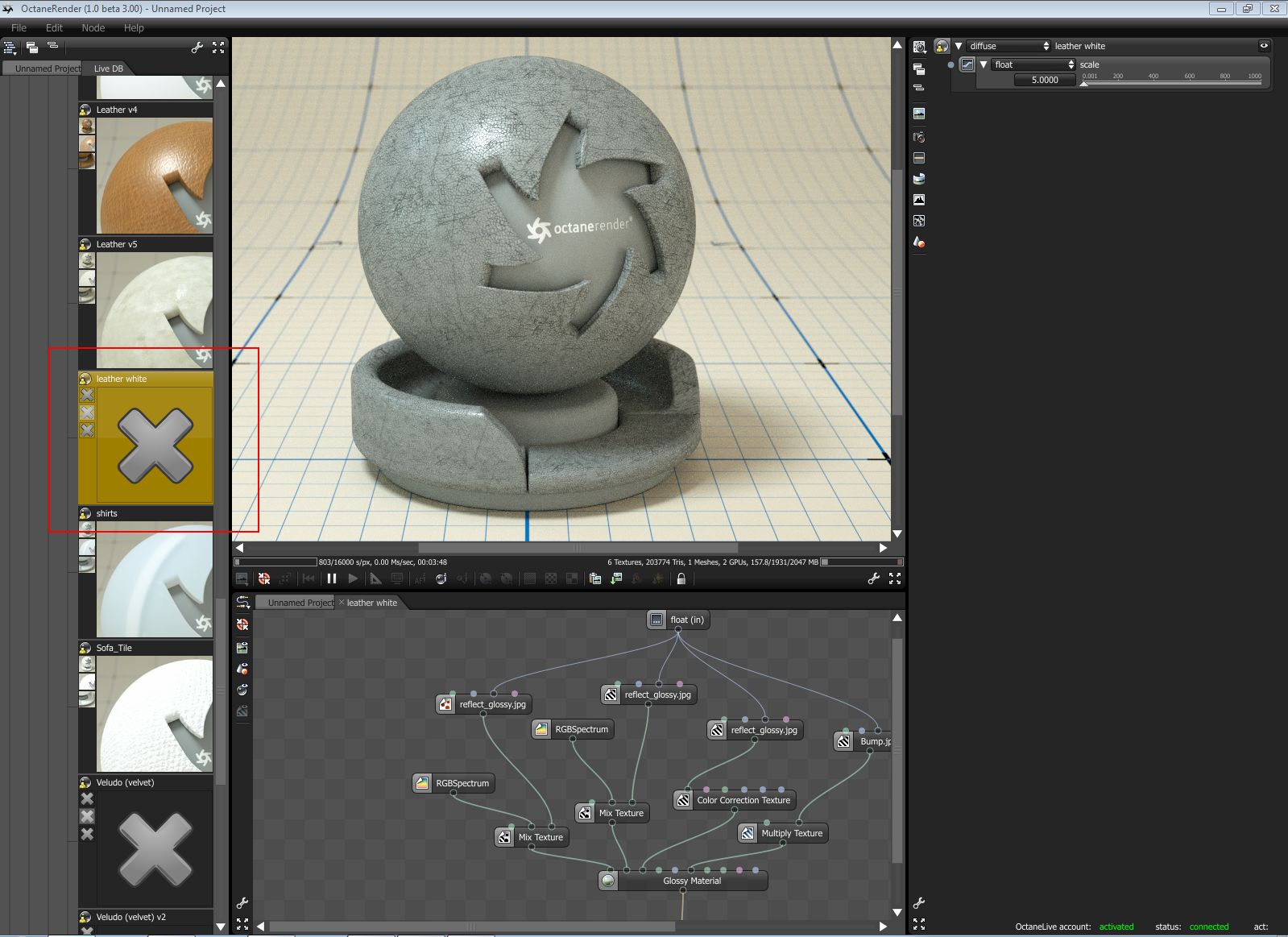Click the render progress bar
The height and width of the screenshot is (937, 1288).
275,562
